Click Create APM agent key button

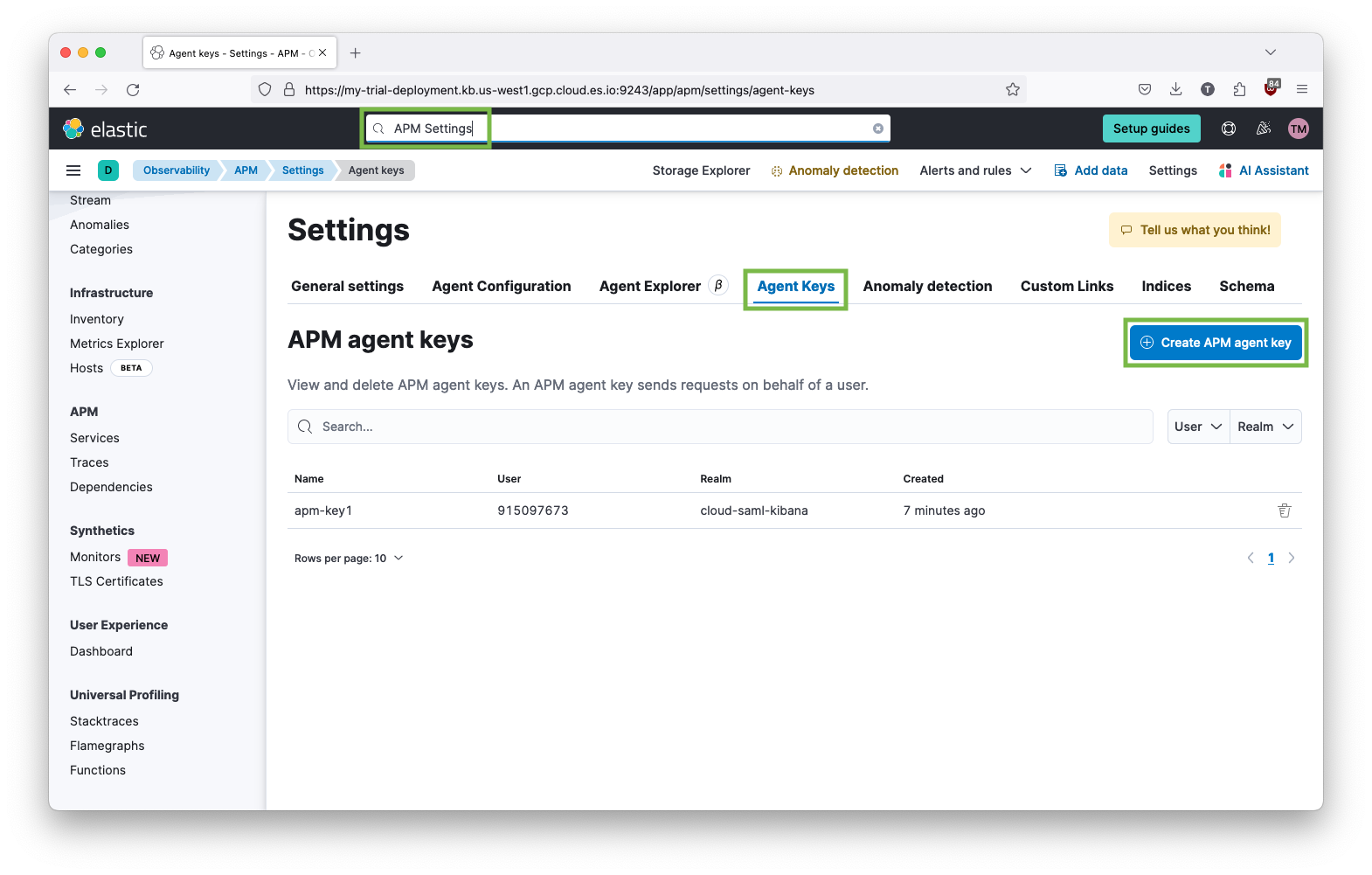point(1216,343)
